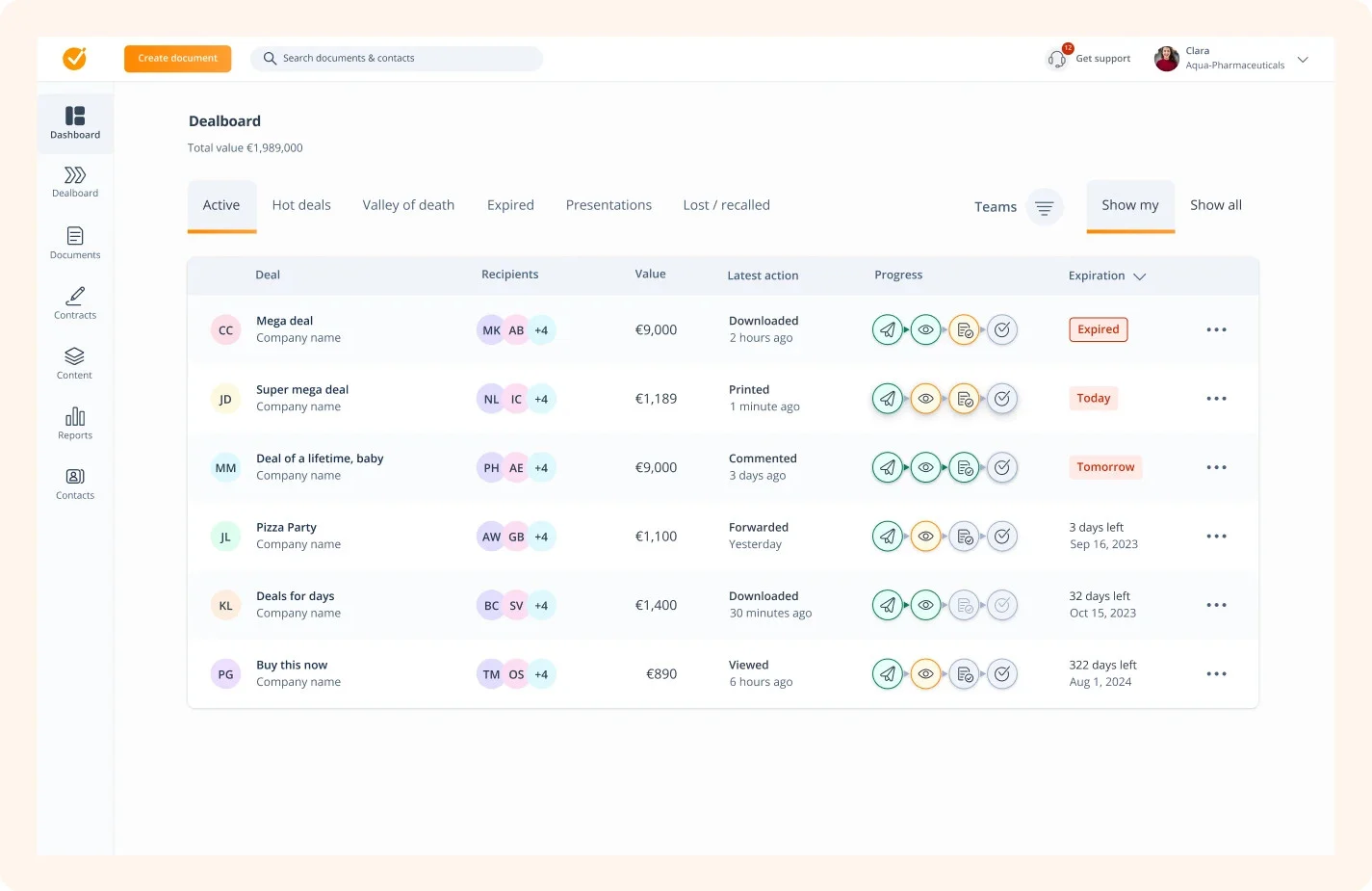Click the search documents and contacts field
Screen dimensions: 1372x891
[396, 58]
